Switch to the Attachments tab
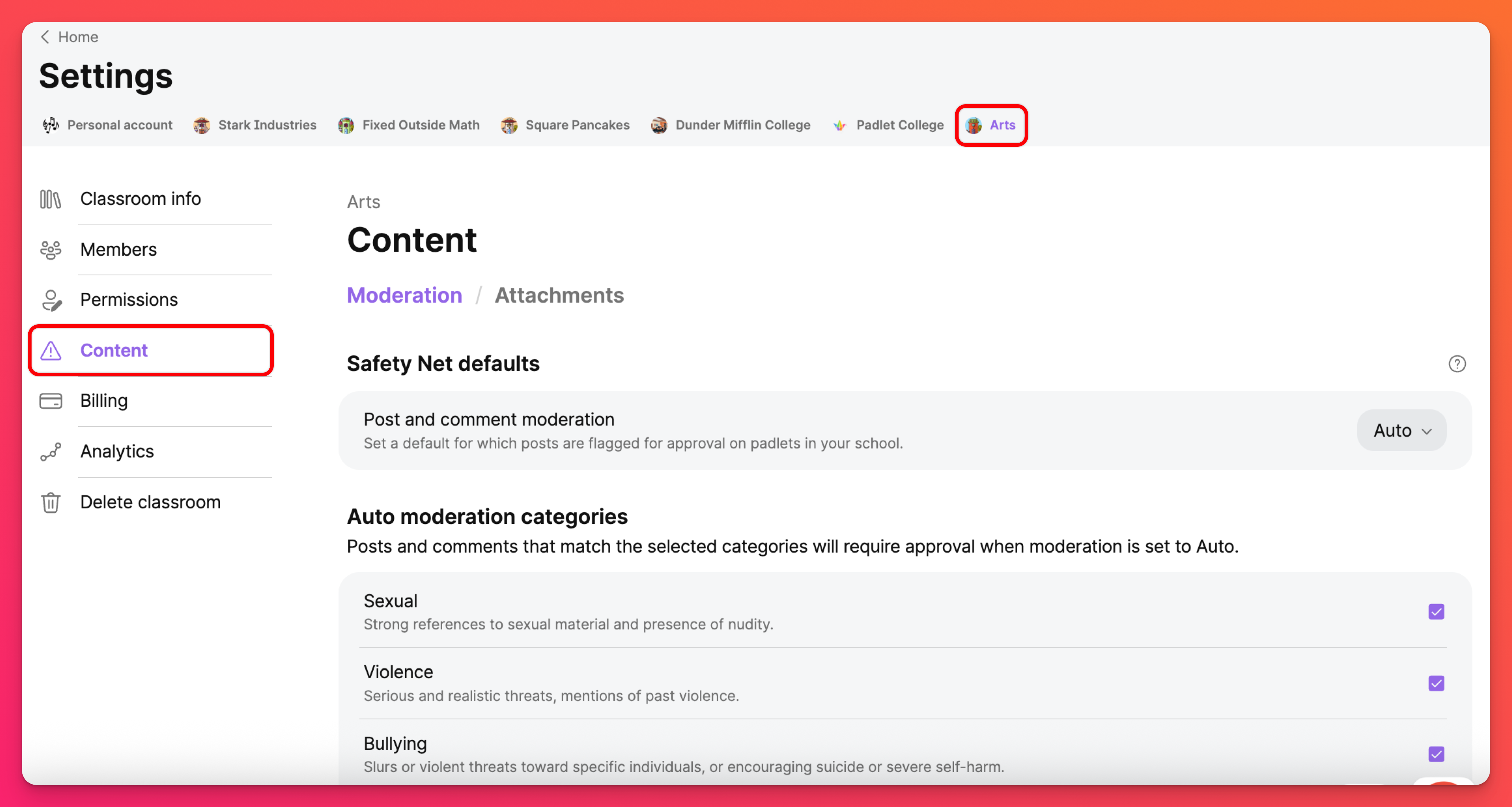This screenshot has width=1512, height=807. [559, 295]
